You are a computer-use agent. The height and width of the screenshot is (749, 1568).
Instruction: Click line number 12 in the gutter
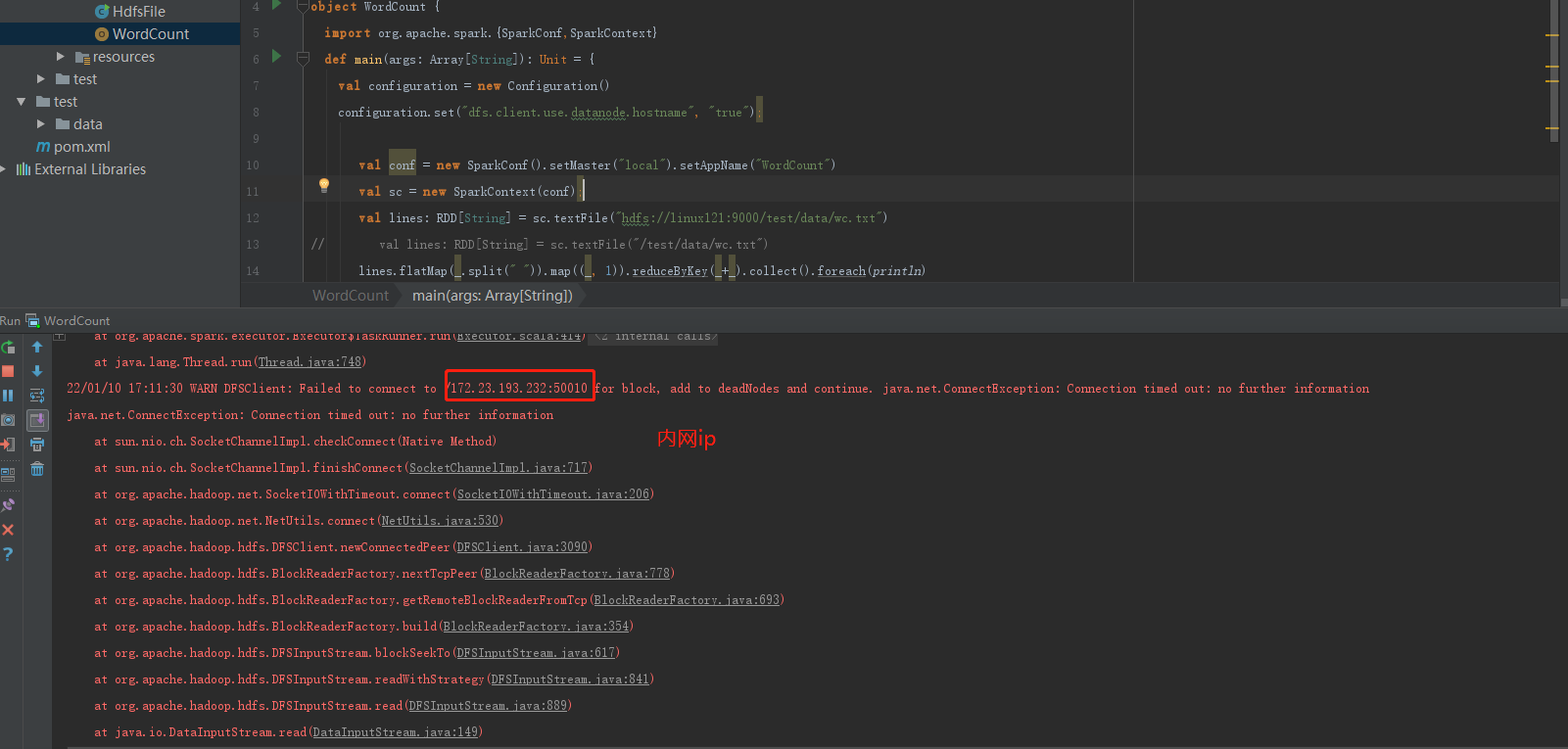tap(253, 218)
